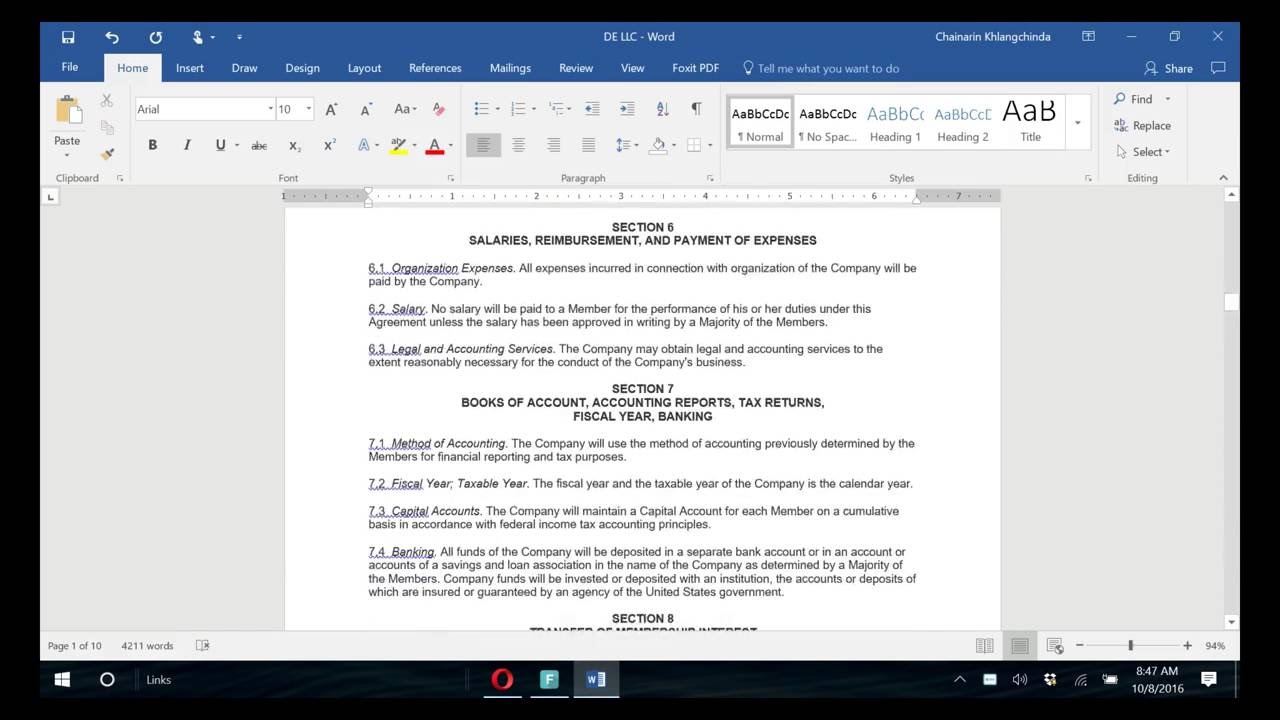Image resolution: width=1280 pixels, height=720 pixels.
Task: Click the Paste button
Action: [x=67, y=126]
